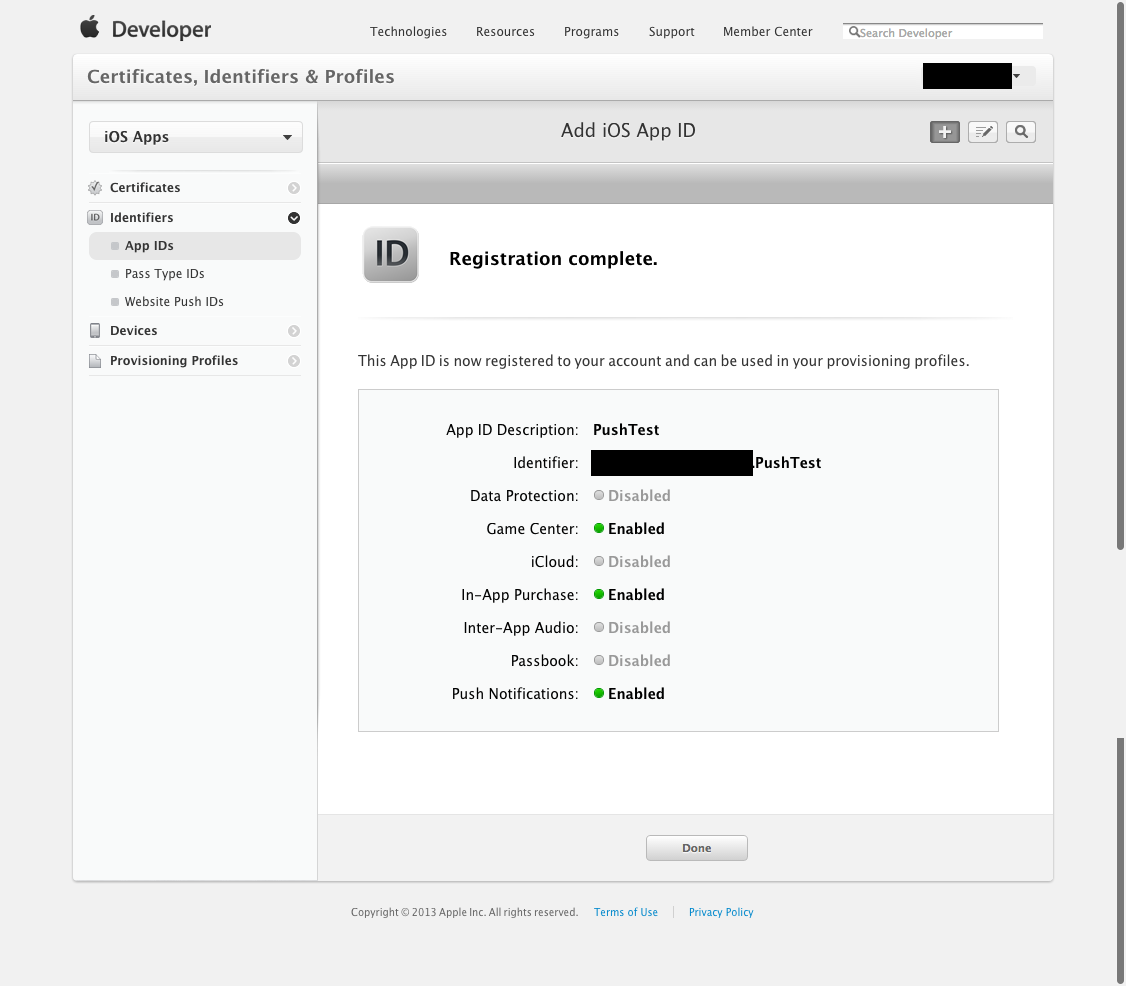The image size is (1126, 986).
Task: Click the Devices phone icon in sidebar
Action: [x=95, y=330]
